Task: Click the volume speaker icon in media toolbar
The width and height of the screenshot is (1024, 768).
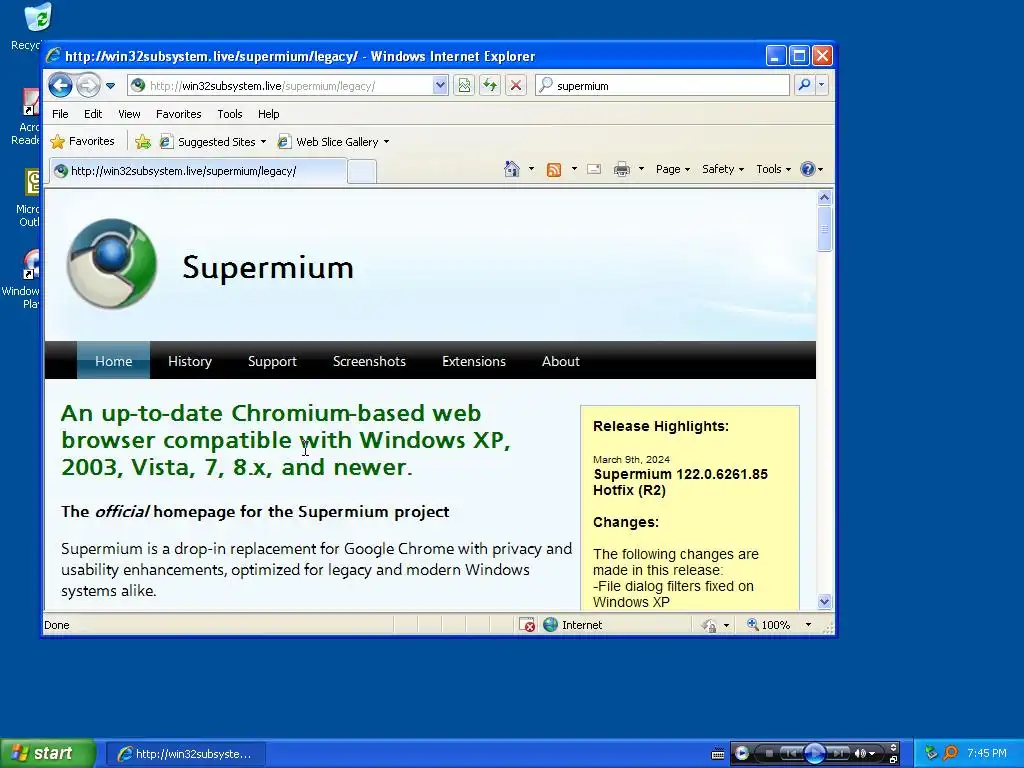Action: [861, 753]
